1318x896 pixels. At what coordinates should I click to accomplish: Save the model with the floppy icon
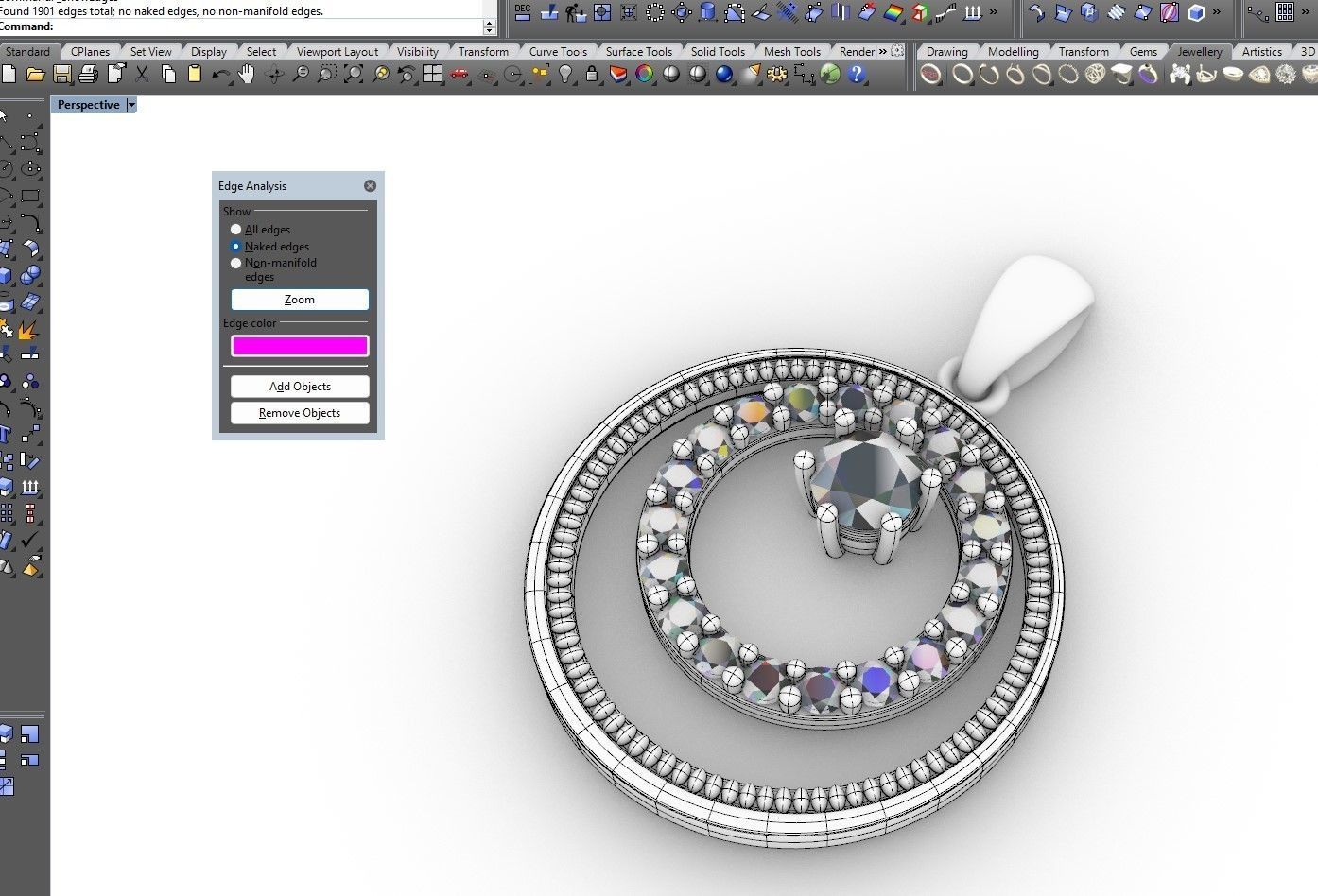click(61, 74)
